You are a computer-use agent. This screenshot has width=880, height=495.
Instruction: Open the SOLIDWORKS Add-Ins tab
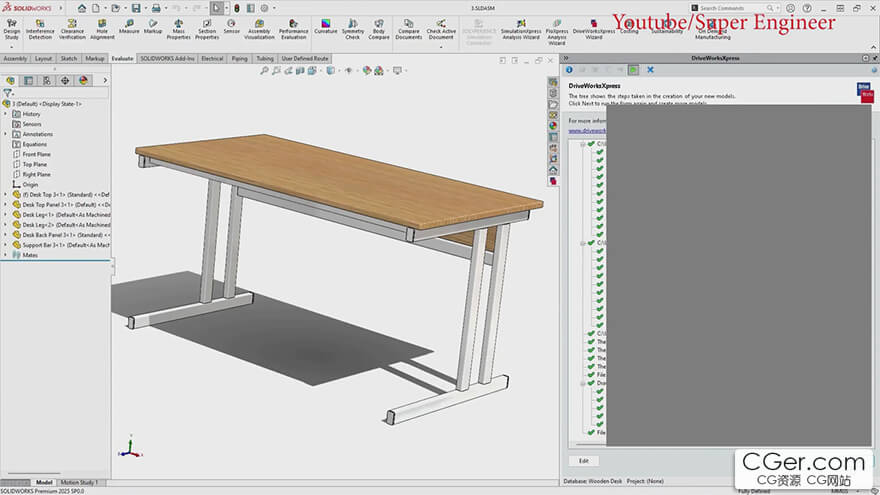(168, 59)
